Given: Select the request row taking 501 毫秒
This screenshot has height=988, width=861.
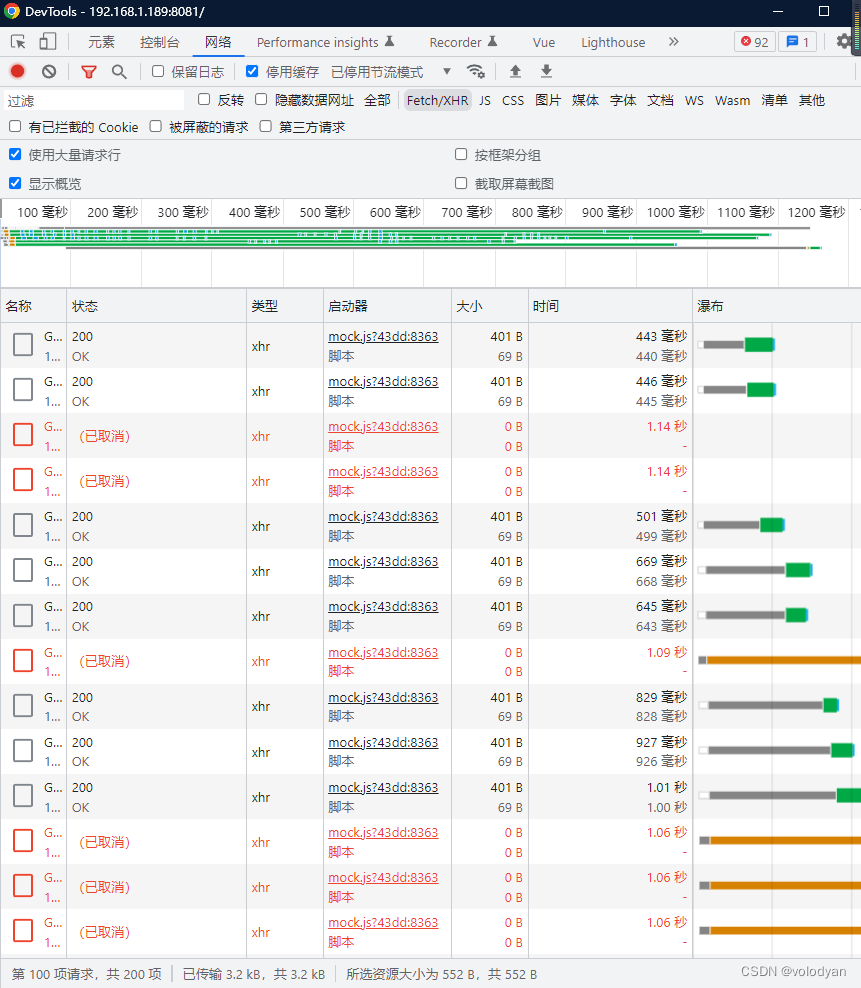Looking at the screenshot, I should [430, 526].
